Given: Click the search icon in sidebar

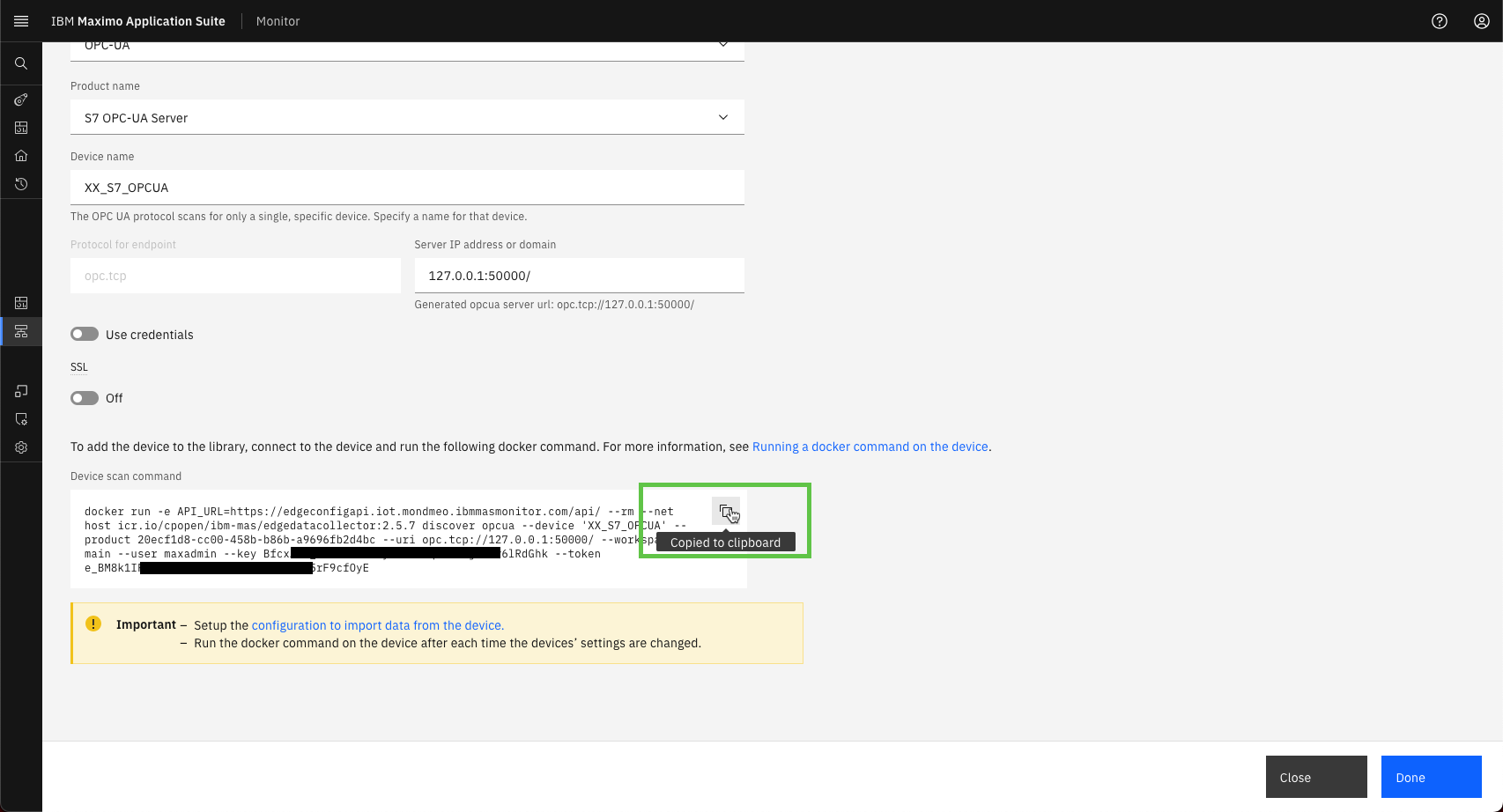Looking at the screenshot, I should pyautogui.click(x=21, y=63).
